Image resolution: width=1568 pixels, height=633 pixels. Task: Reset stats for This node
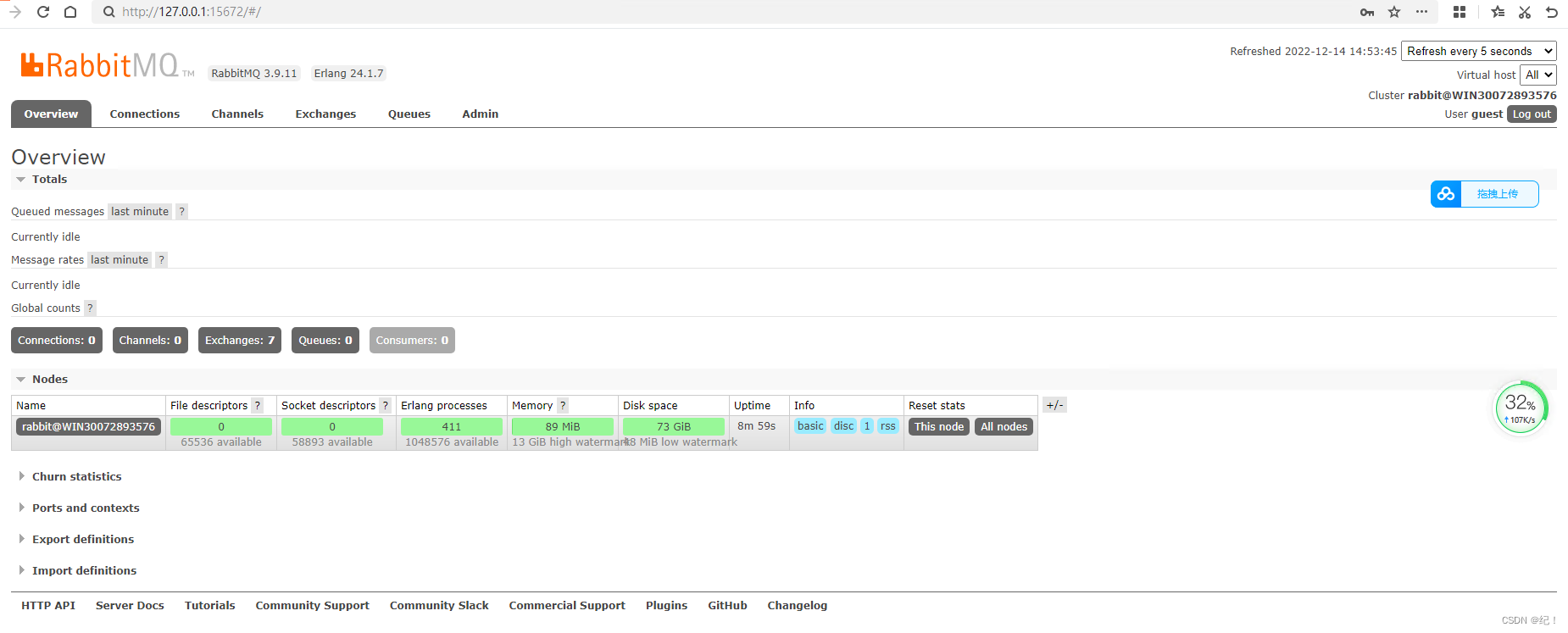point(939,427)
